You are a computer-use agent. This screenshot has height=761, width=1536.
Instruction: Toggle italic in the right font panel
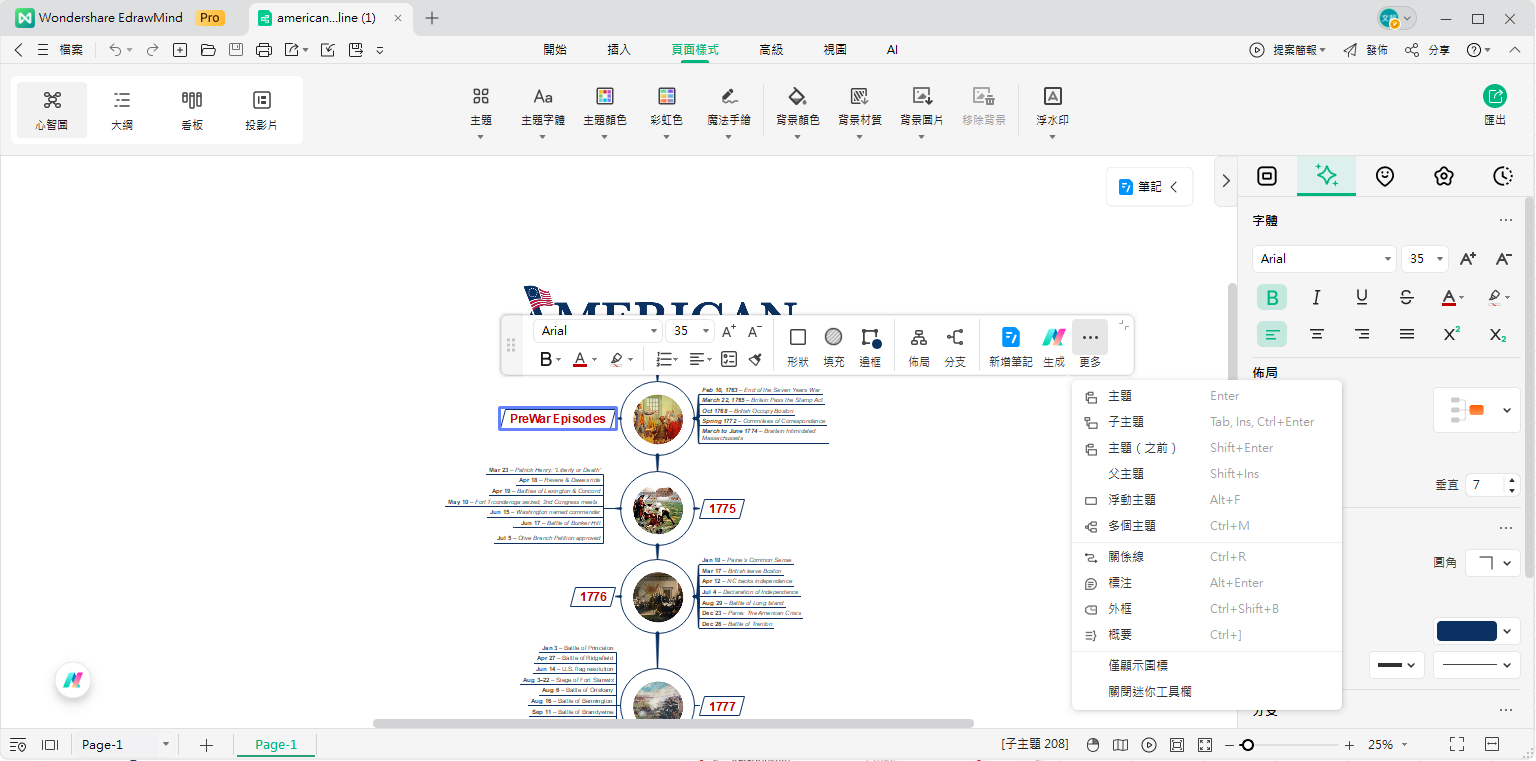tap(1316, 297)
